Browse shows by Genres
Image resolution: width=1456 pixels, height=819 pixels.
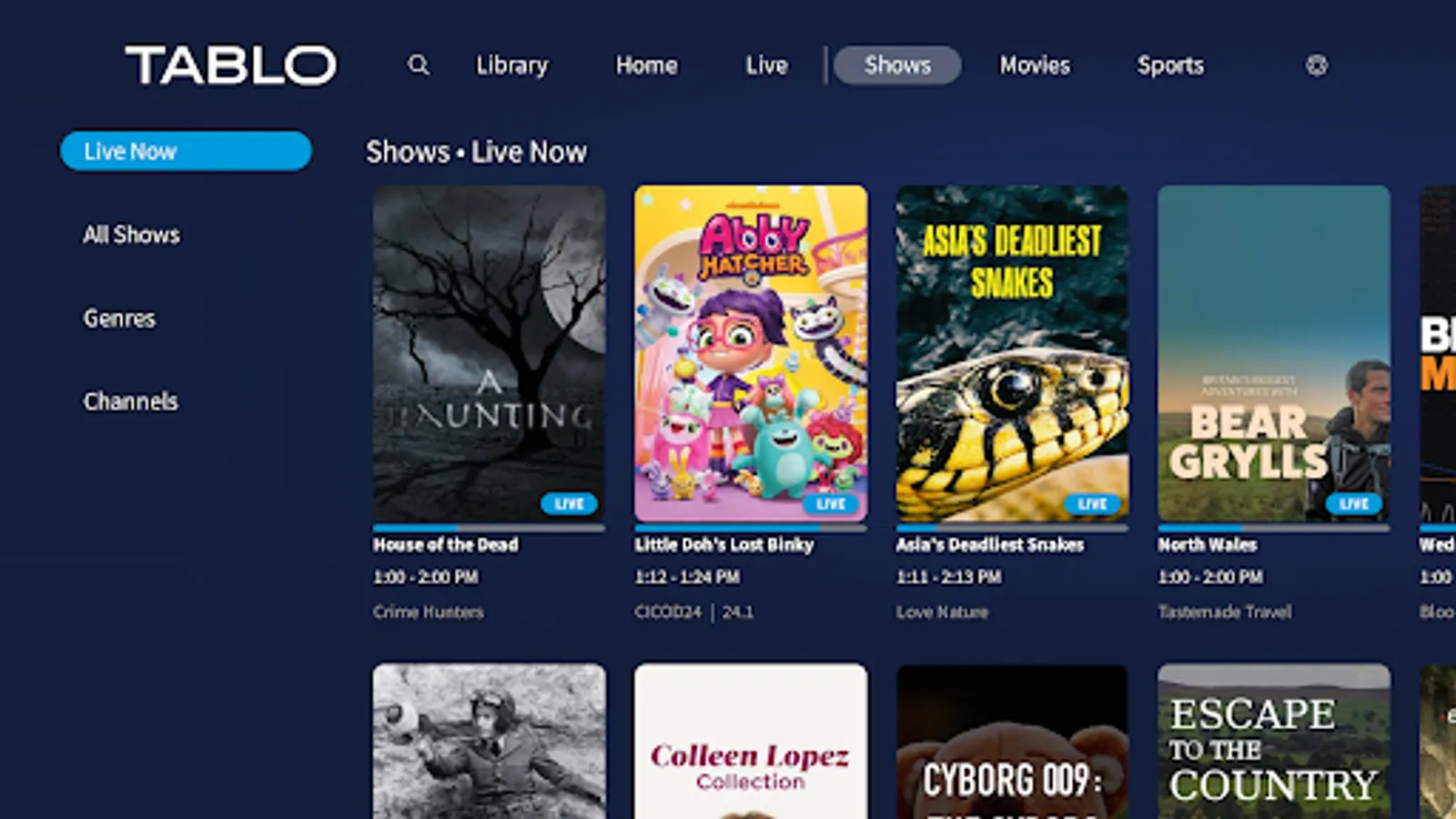coord(119,318)
